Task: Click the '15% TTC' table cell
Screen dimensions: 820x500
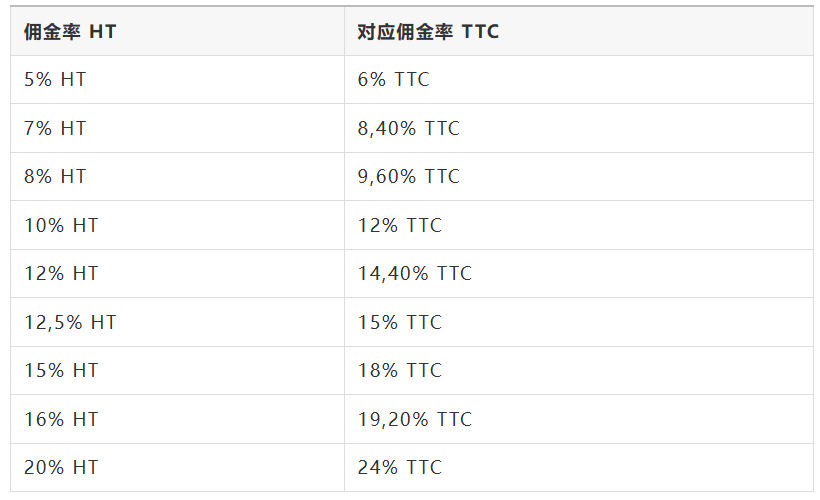Action: 399,322
